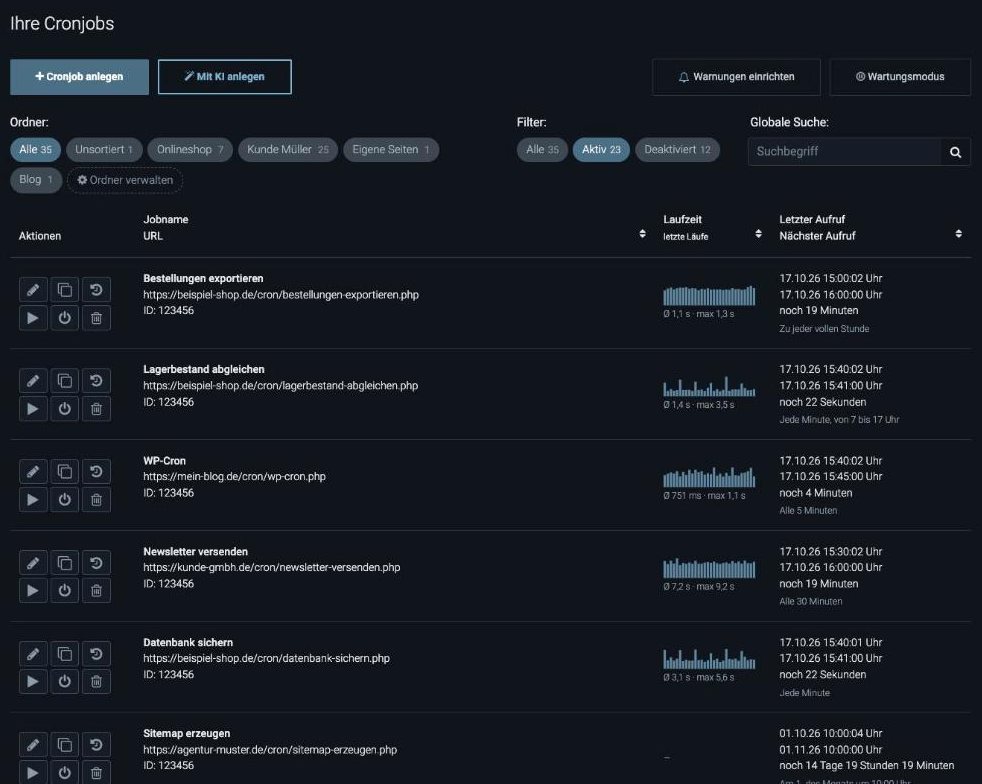Open the bestellungen-exportieren.php URL
The image size is (982, 784).
(x=281, y=294)
